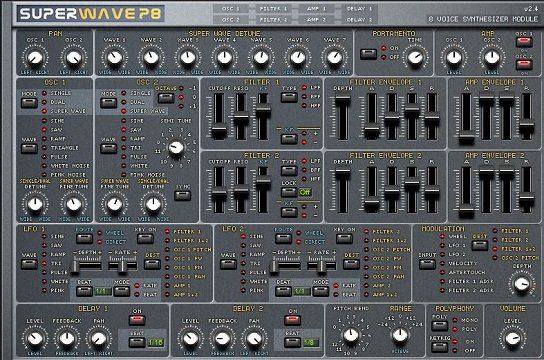Viewport: 544px width, 360px height.
Task: Click the OSC 2 Octave button
Action: click(x=166, y=98)
